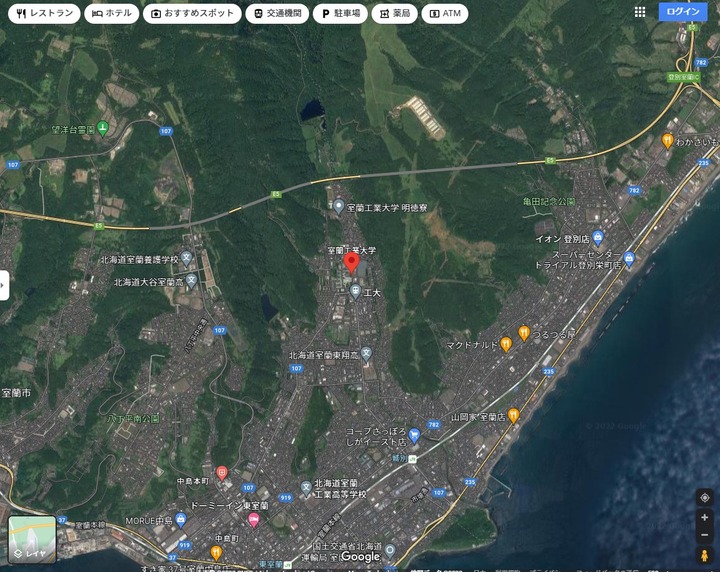
Task: Click the ATM filter chip
Action: [445, 13]
